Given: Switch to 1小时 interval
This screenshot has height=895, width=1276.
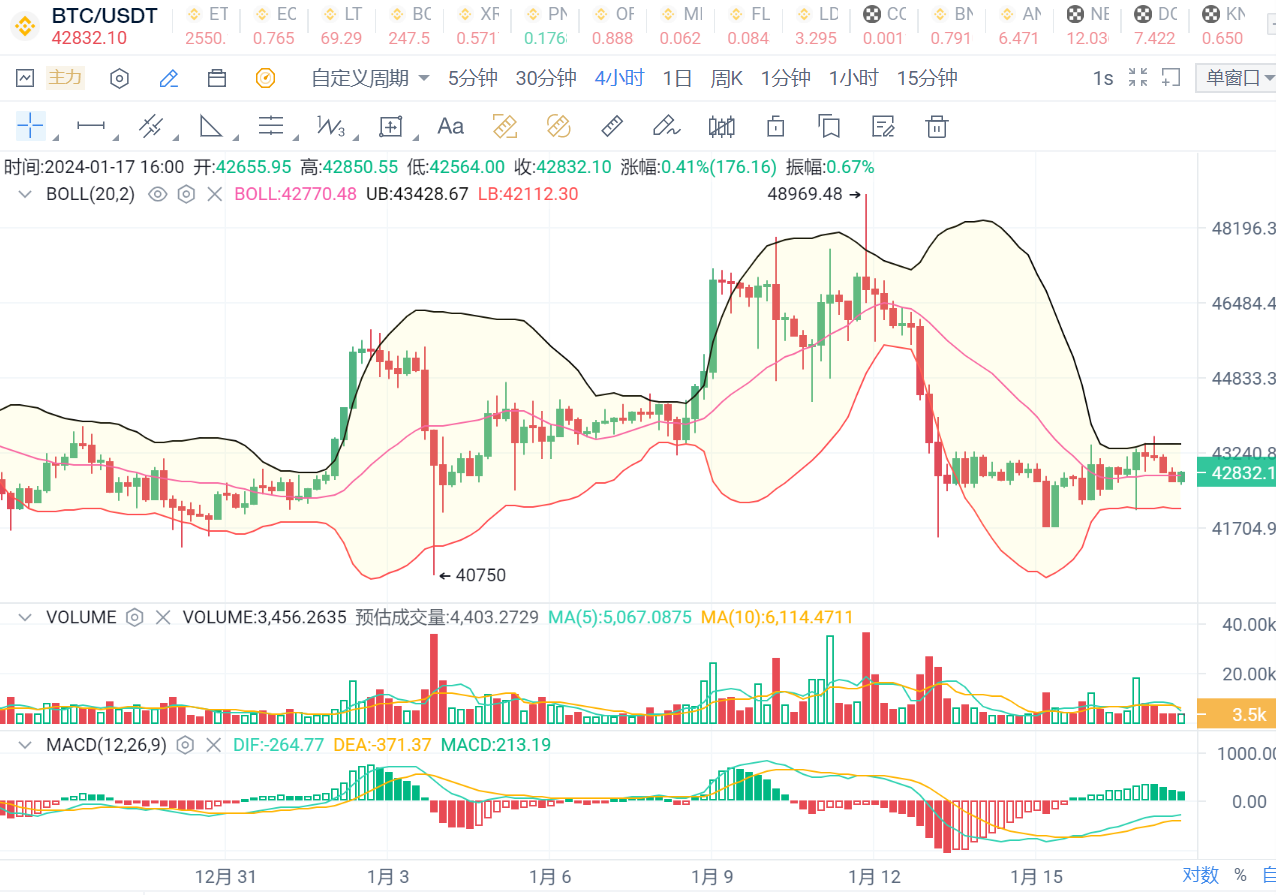Looking at the screenshot, I should pyautogui.click(x=854, y=78).
